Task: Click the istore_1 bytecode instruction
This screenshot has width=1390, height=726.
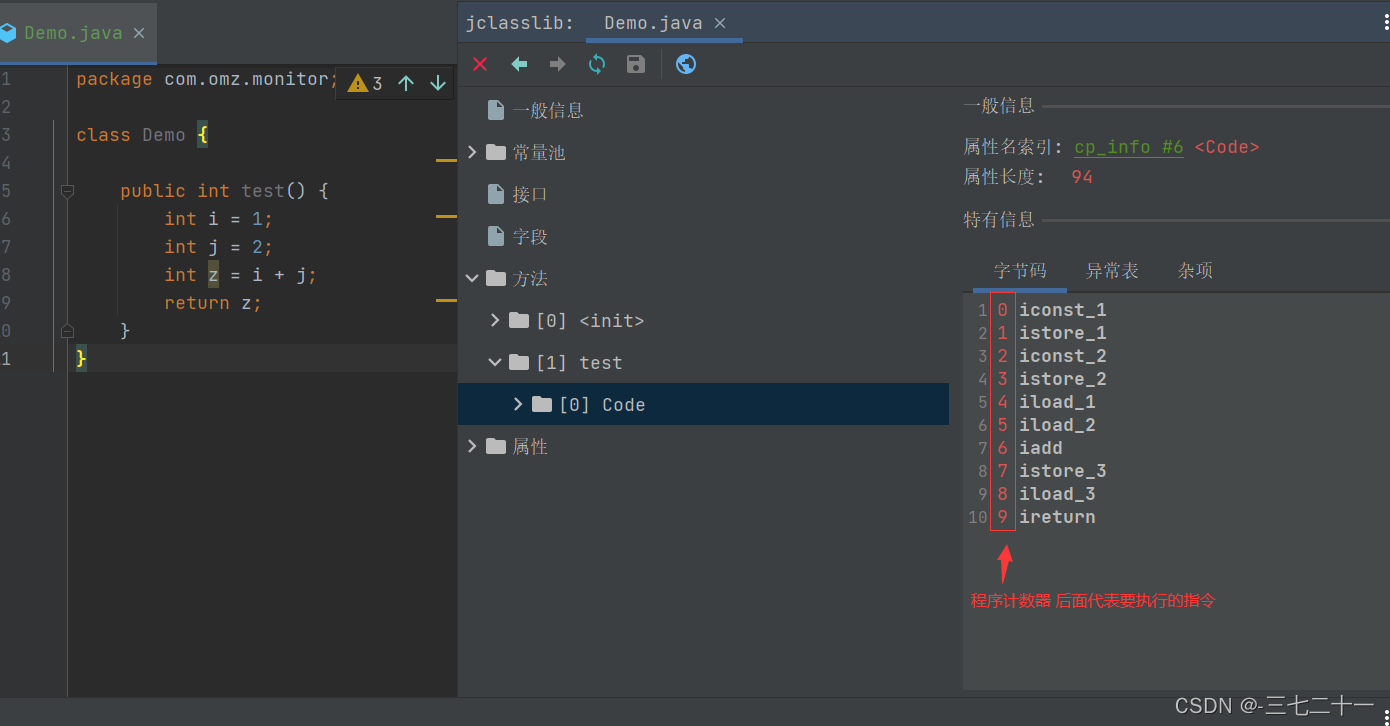Action: [1063, 333]
